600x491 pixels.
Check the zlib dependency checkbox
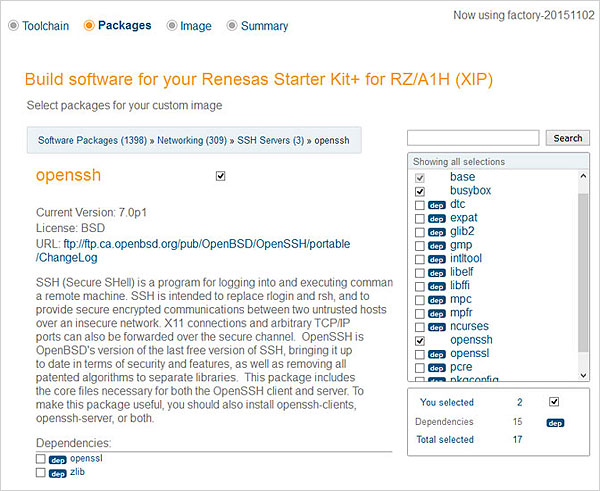[x=41, y=472]
